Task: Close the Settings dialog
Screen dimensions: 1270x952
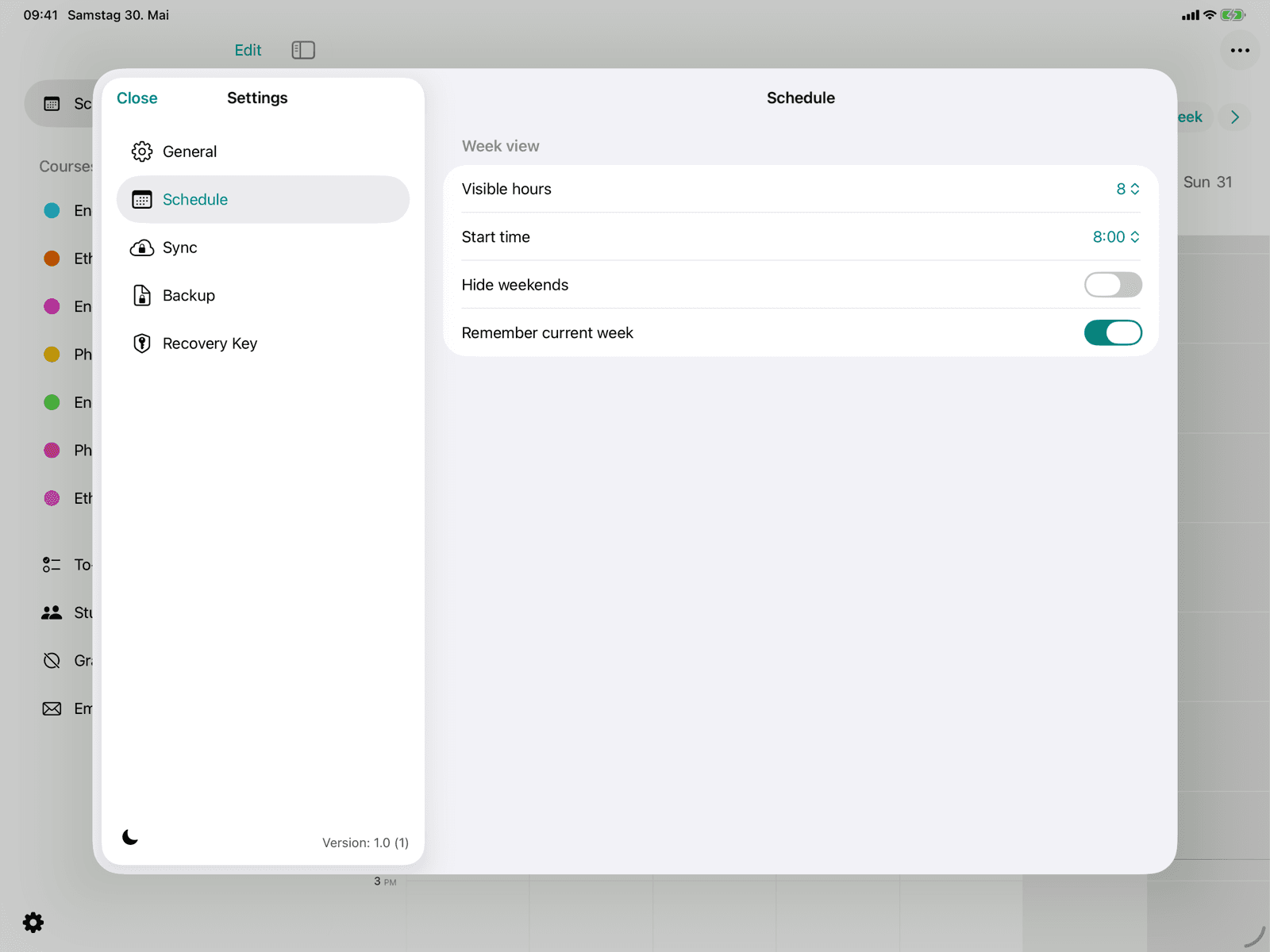Action: [x=137, y=98]
